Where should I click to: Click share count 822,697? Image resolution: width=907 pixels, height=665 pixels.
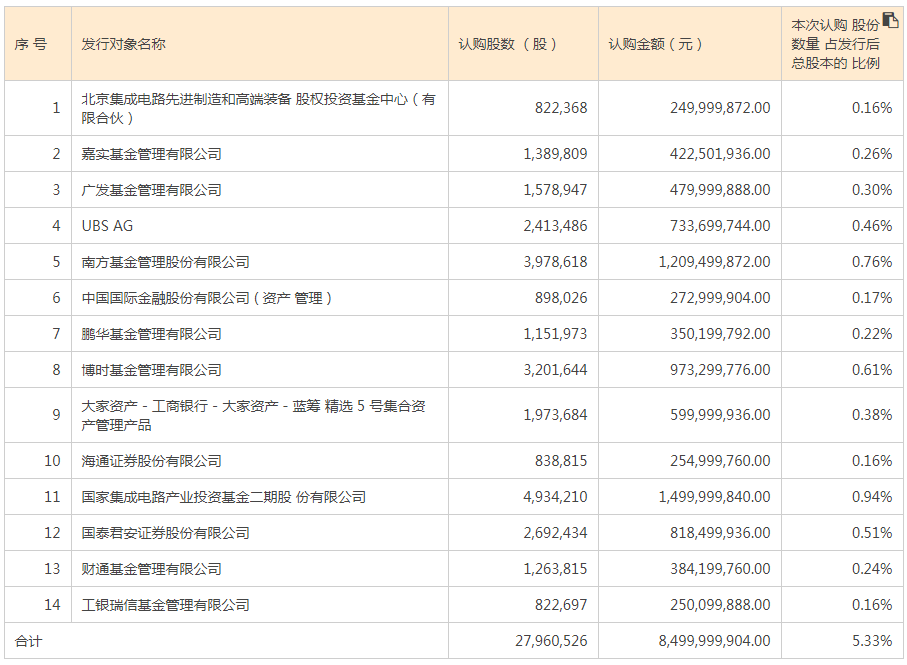(x=561, y=605)
